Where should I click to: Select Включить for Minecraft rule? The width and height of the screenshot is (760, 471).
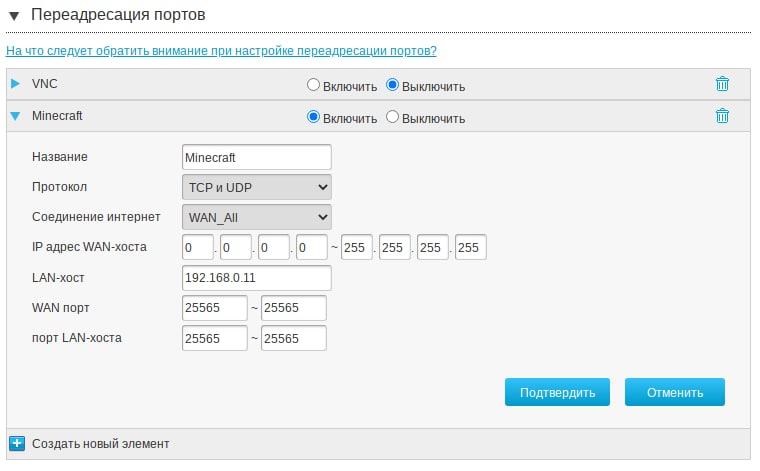[x=313, y=117]
